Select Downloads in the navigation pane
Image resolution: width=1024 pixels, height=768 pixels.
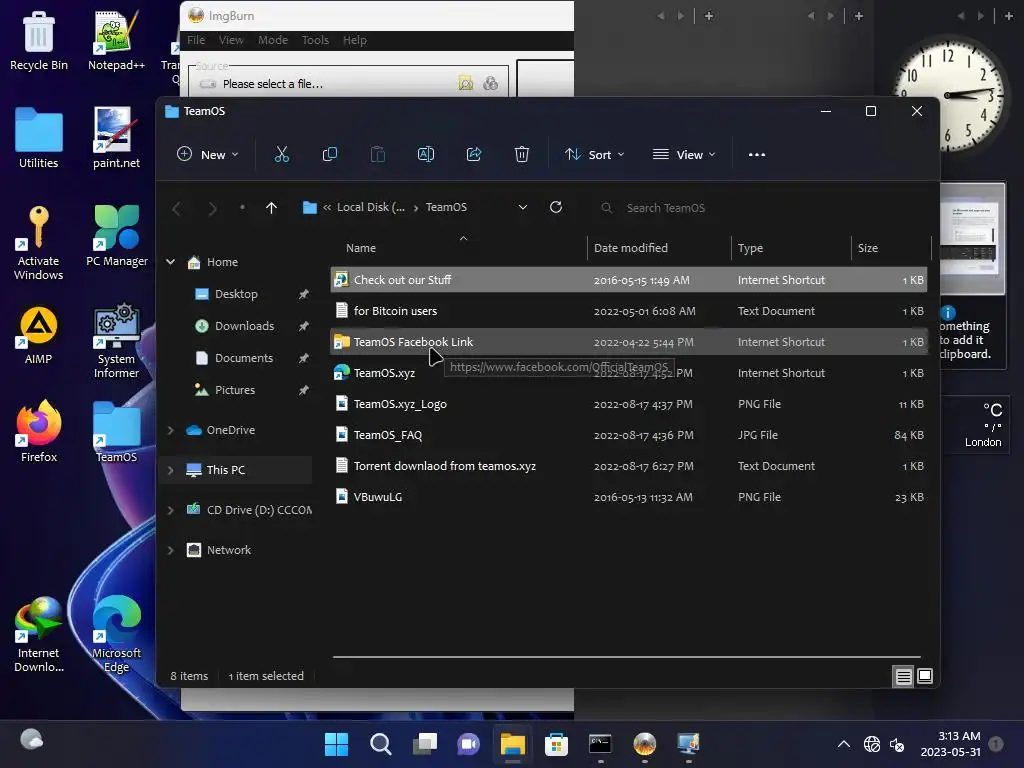coord(244,326)
